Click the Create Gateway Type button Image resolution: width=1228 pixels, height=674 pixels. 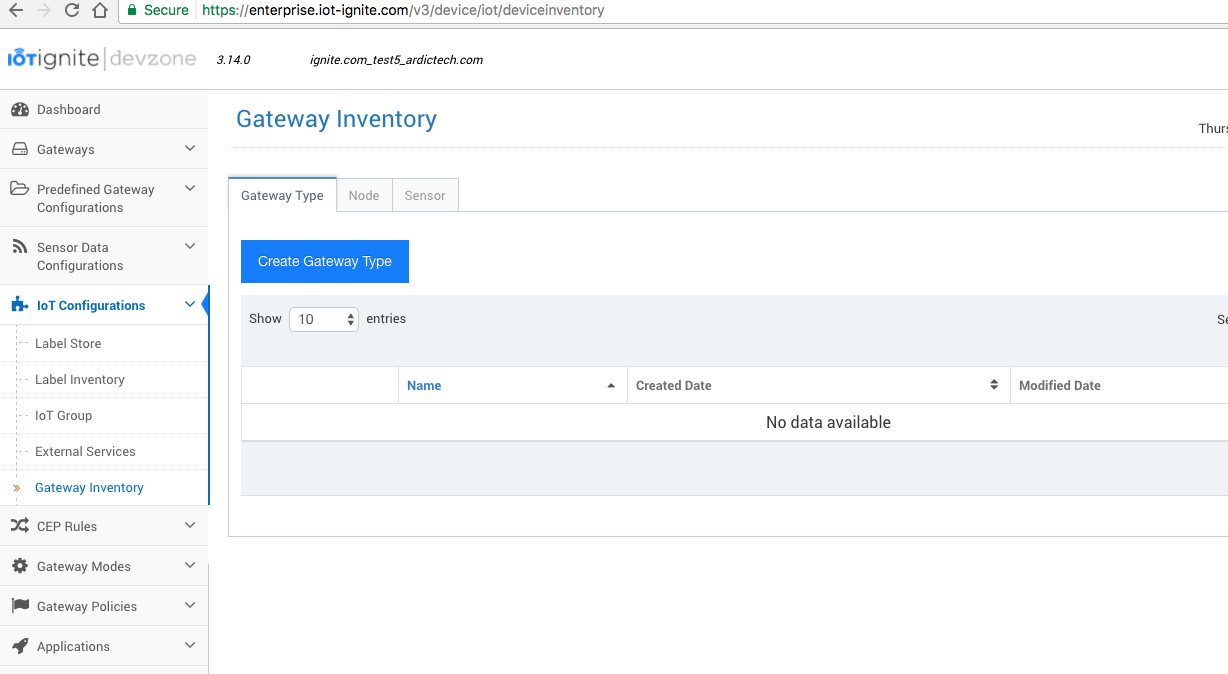(x=324, y=260)
